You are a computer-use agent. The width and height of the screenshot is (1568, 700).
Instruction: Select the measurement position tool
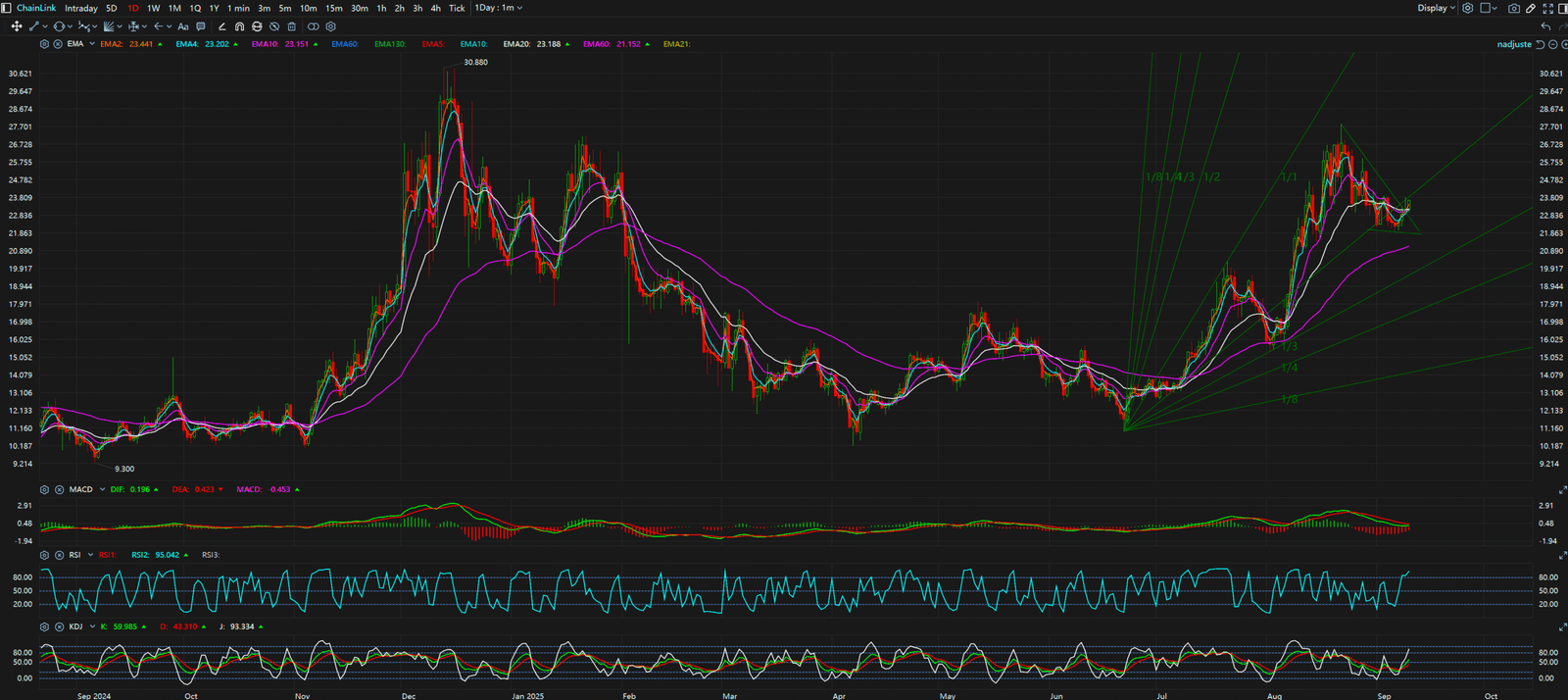pyautogui.click(x=133, y=26)
